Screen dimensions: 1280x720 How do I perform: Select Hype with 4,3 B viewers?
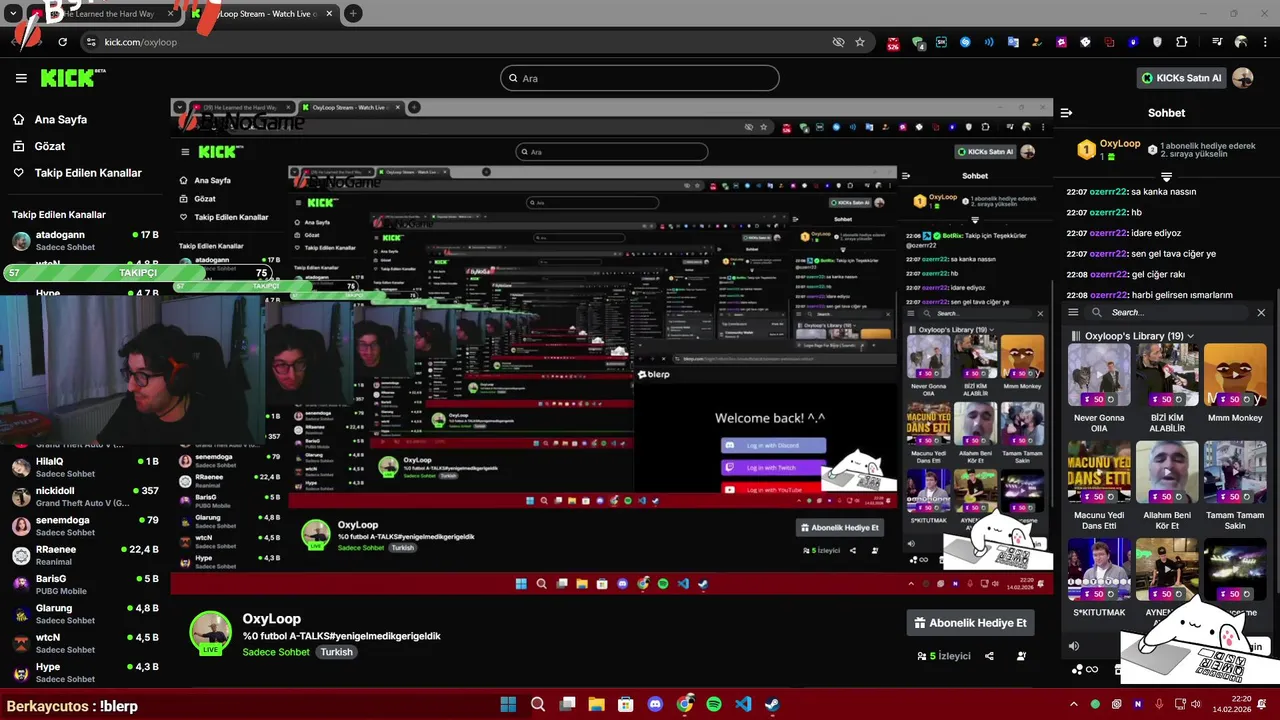85,672
